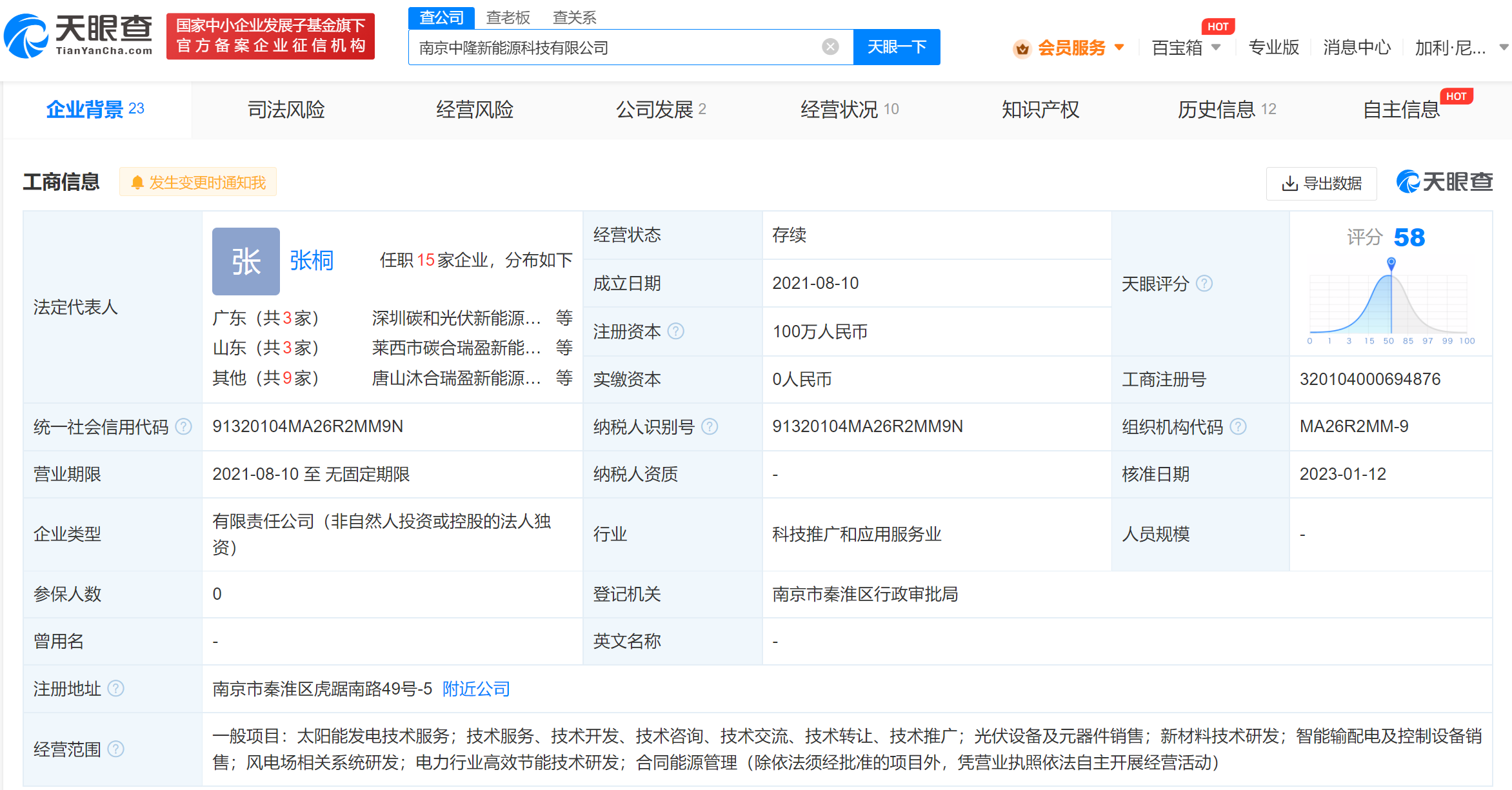This screenshot has width=1512, height=790.
Task: Open the 附近公司 link
Action: click(x=476, y=689)
